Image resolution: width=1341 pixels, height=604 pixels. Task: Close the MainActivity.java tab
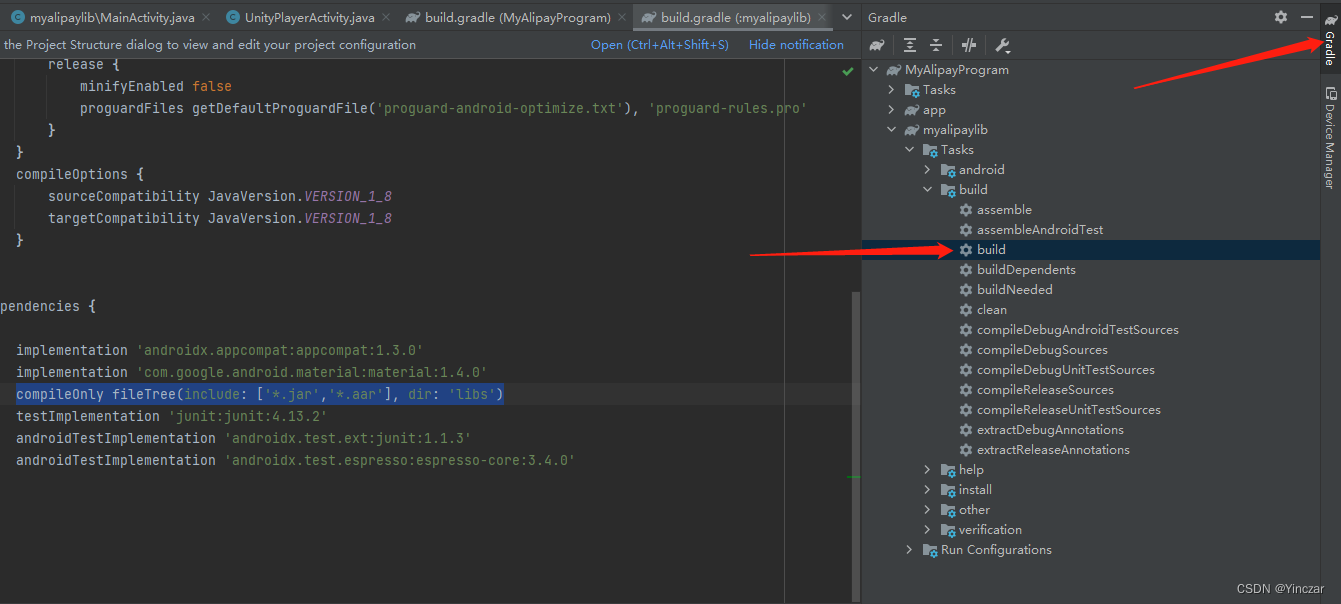pos(207,16)
